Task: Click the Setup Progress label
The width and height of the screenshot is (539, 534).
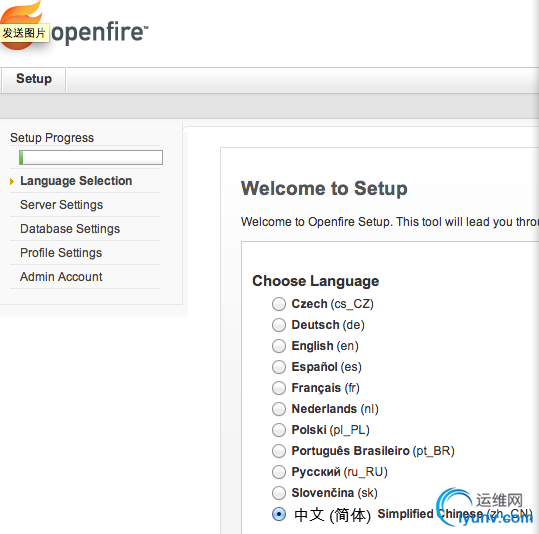Action: (52, 138)
